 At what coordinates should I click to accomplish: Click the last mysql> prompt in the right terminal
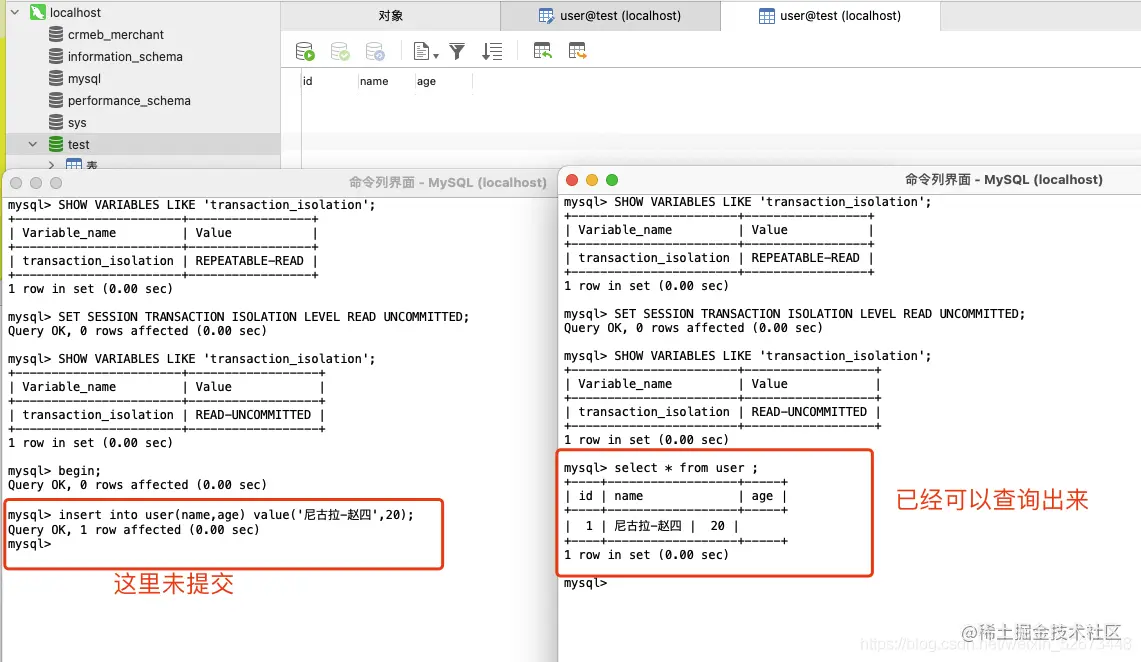[585, 583]
